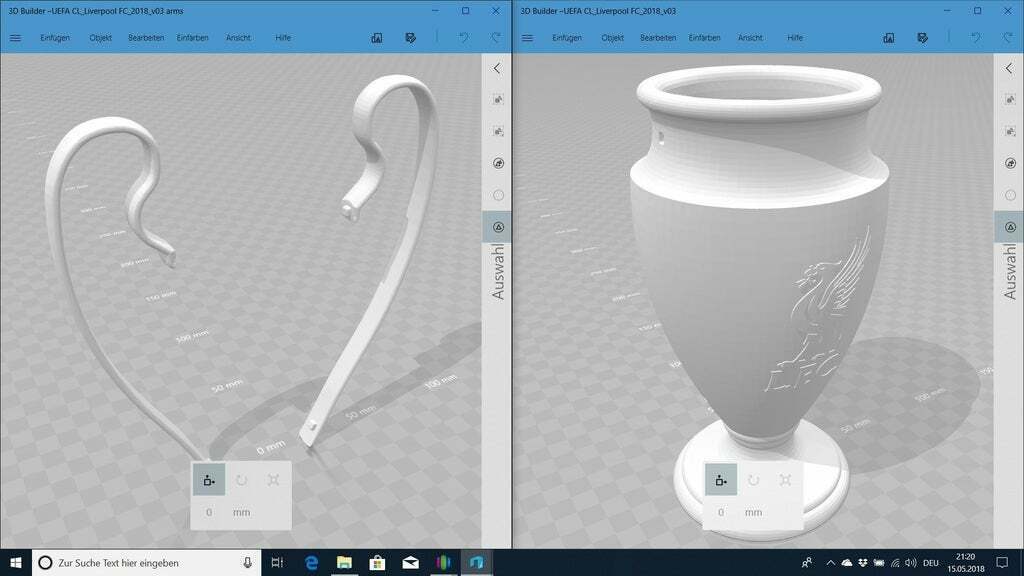
Task: Click deselect-all icon in arms window side panel
Action: (498, 131)
